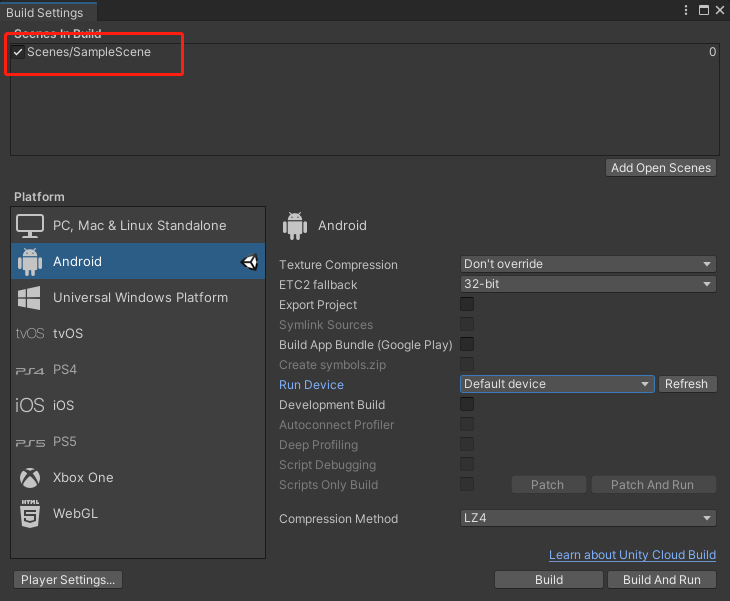Image resolution: width=730 pixels, height=601 pixels.
Task: Click scene index 0 in scenes list
Action: (x=712, y=52)
